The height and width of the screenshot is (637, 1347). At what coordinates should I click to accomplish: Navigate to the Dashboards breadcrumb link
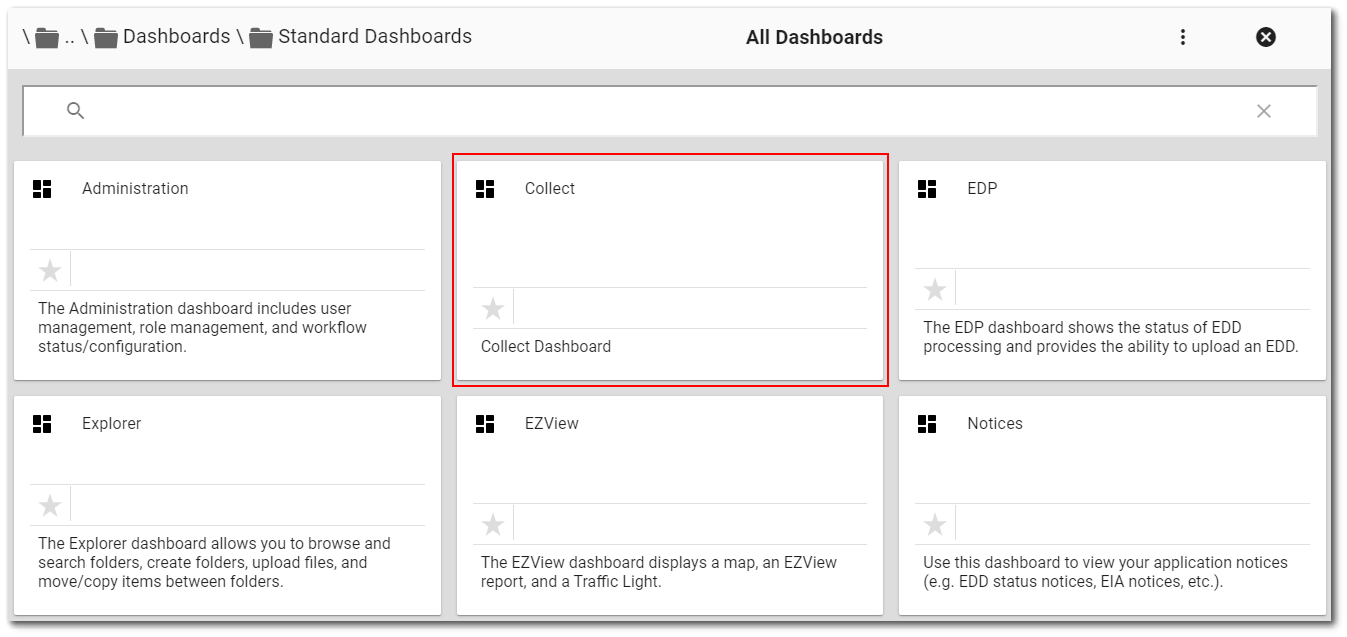click(x=176, y=36)
